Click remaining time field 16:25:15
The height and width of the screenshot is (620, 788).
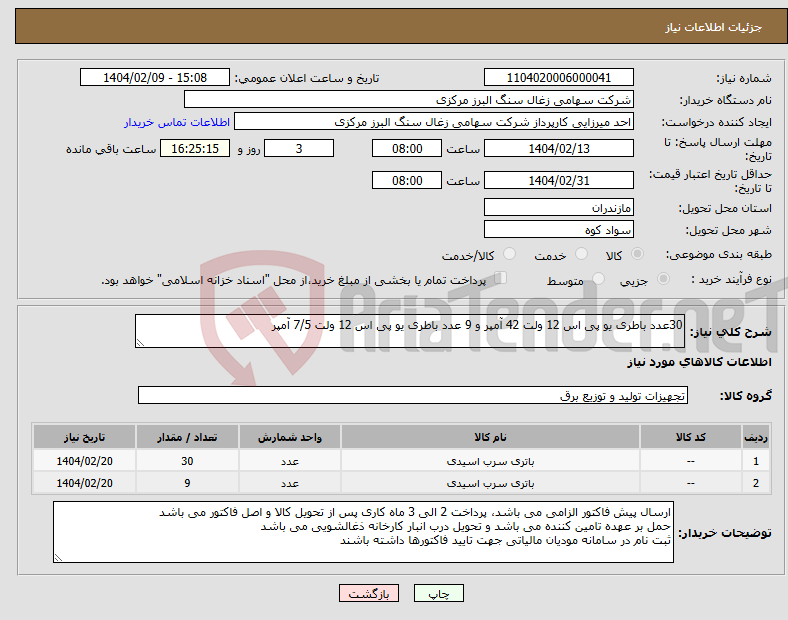[195, 149]
